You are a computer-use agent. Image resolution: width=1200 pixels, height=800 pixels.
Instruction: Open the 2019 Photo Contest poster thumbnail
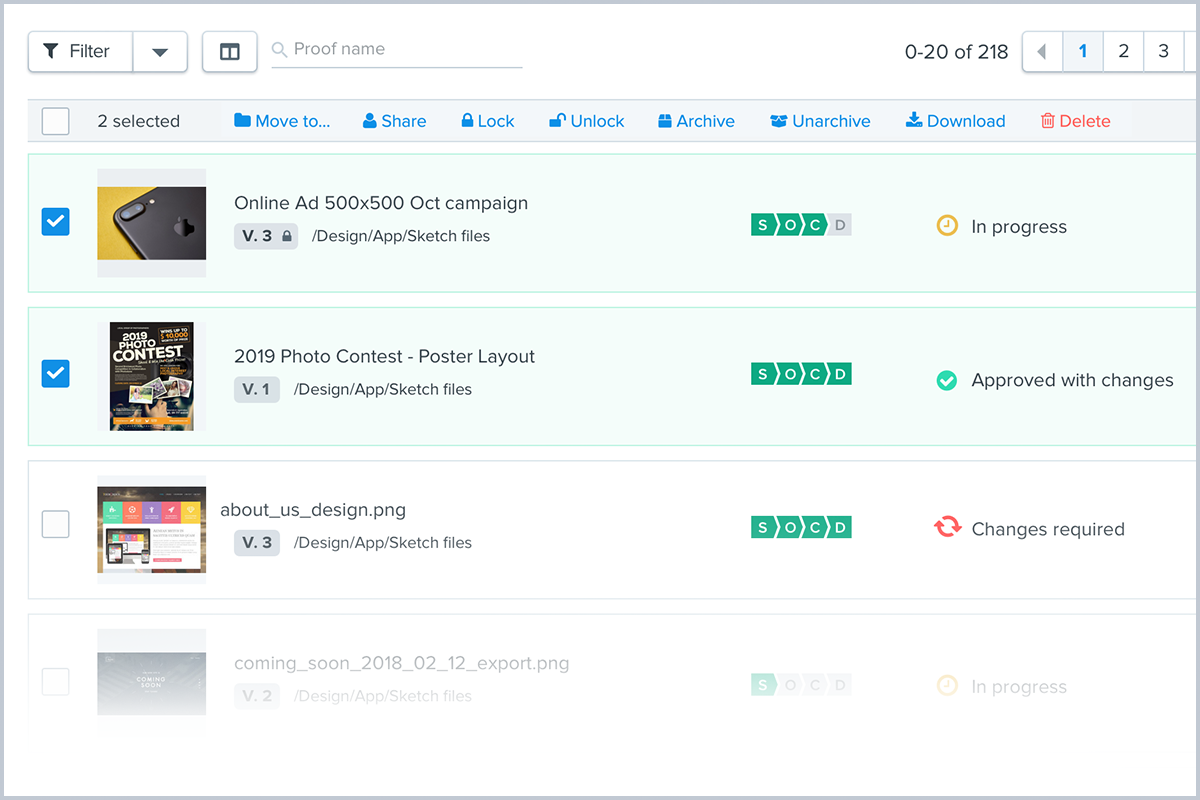(152, 376)
